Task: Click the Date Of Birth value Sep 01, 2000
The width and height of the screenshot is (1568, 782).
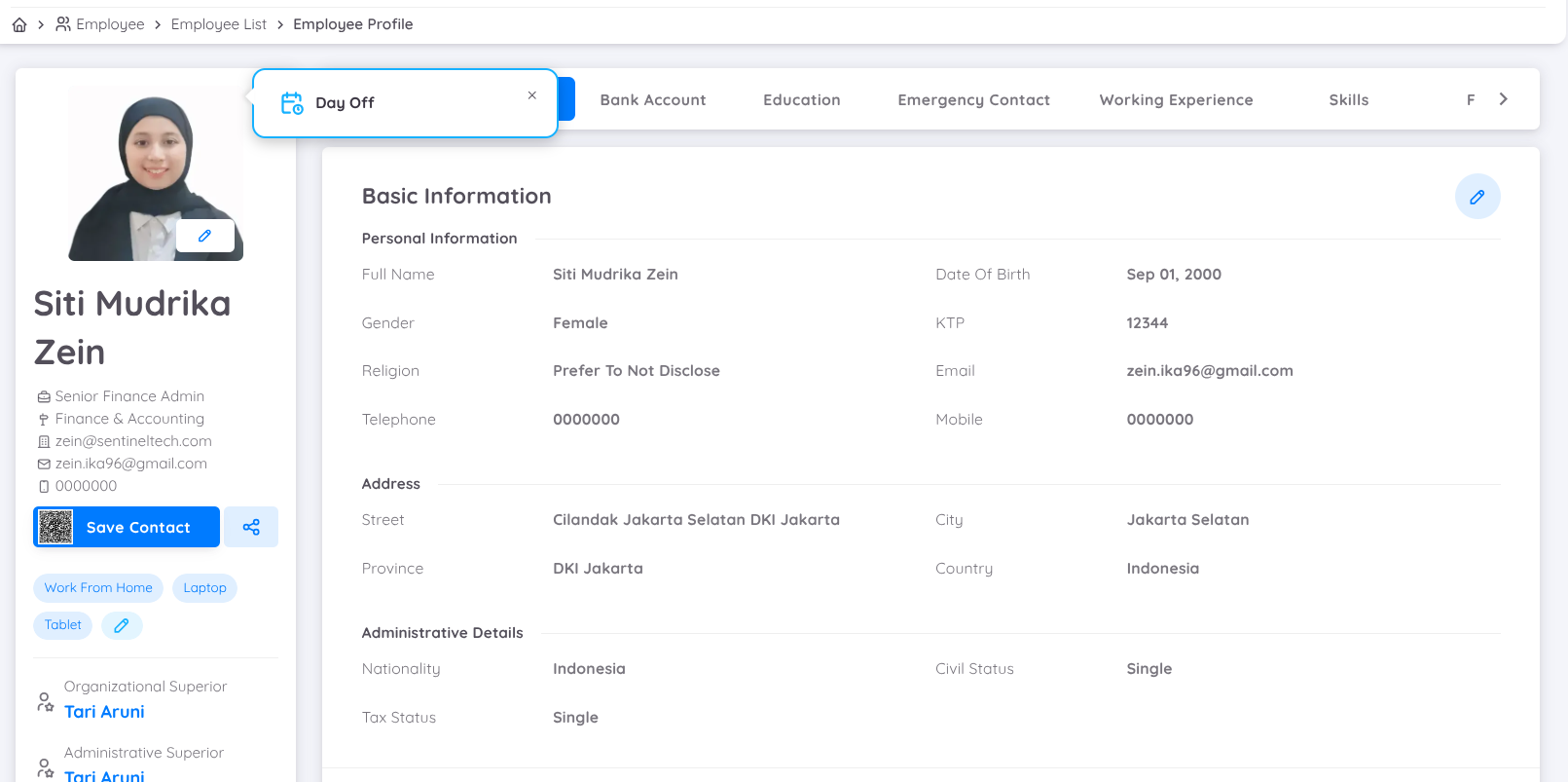Action: tap(1174, 275)
